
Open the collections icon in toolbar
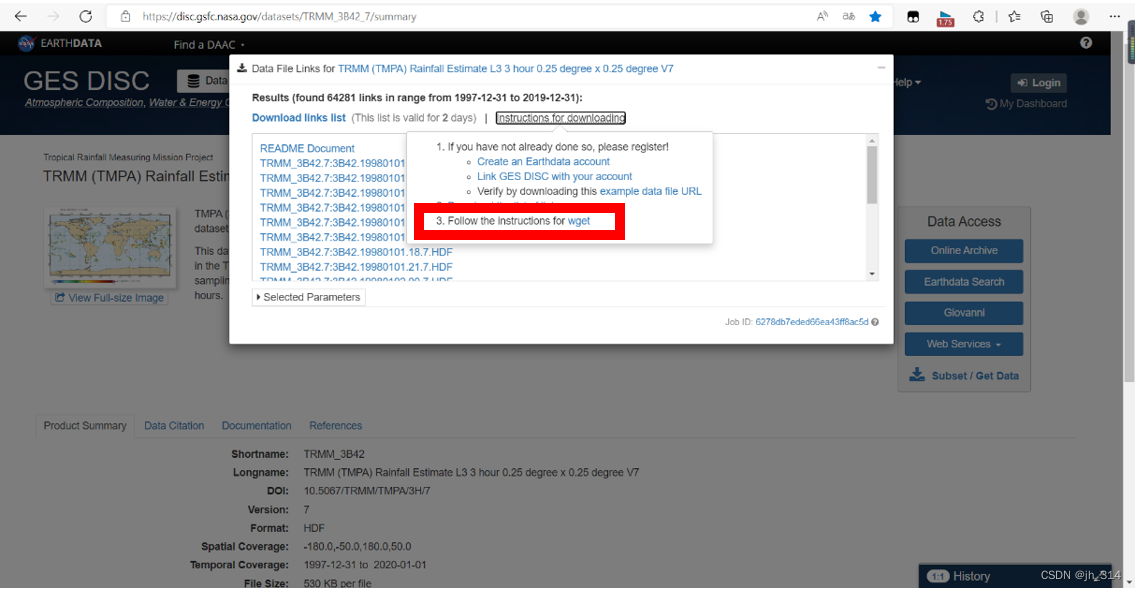(1046, 16)
